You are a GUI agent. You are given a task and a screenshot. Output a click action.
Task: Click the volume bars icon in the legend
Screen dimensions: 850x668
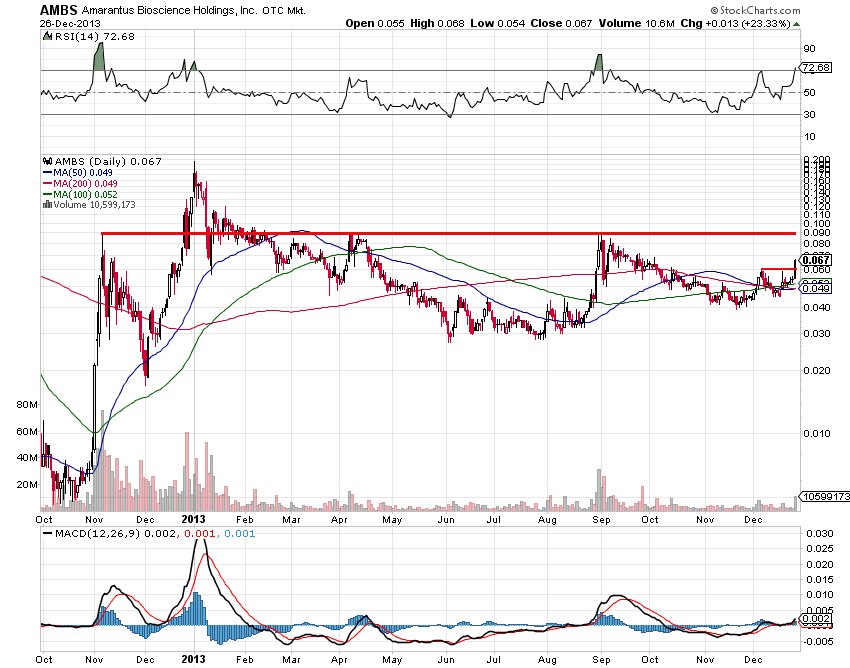(47, 205)
